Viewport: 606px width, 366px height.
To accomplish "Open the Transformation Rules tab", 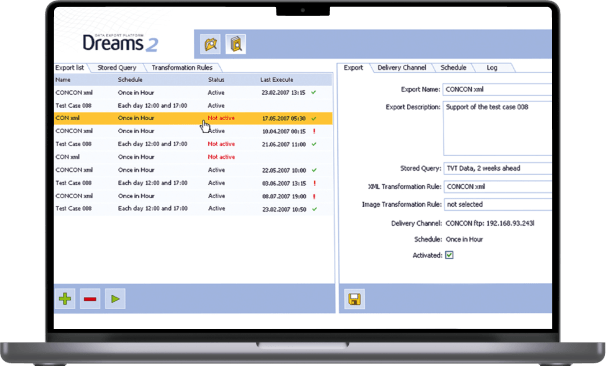I will [182, 68].
